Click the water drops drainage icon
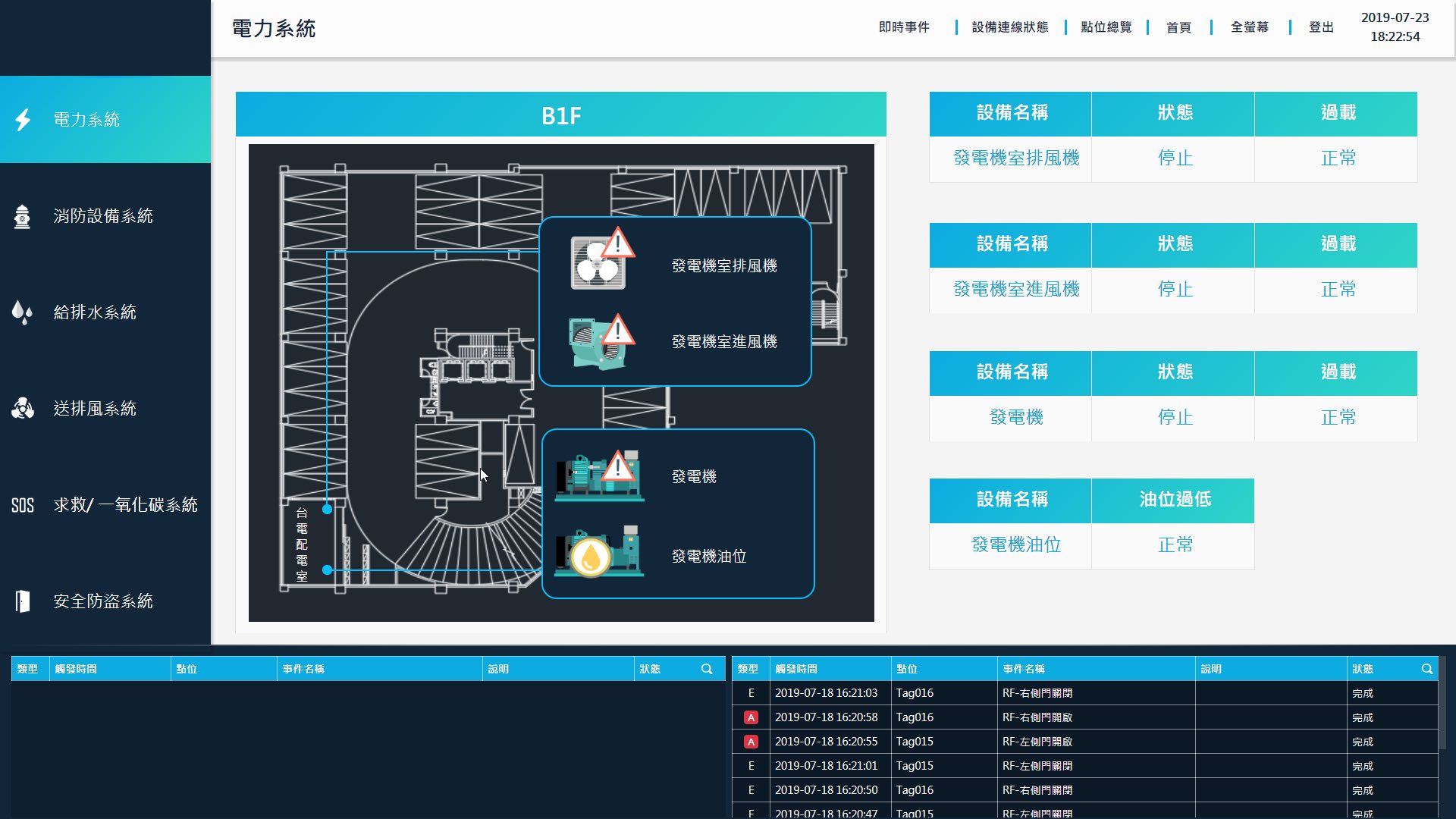Viewport: 1456px width, 819px height. [23, 312]
